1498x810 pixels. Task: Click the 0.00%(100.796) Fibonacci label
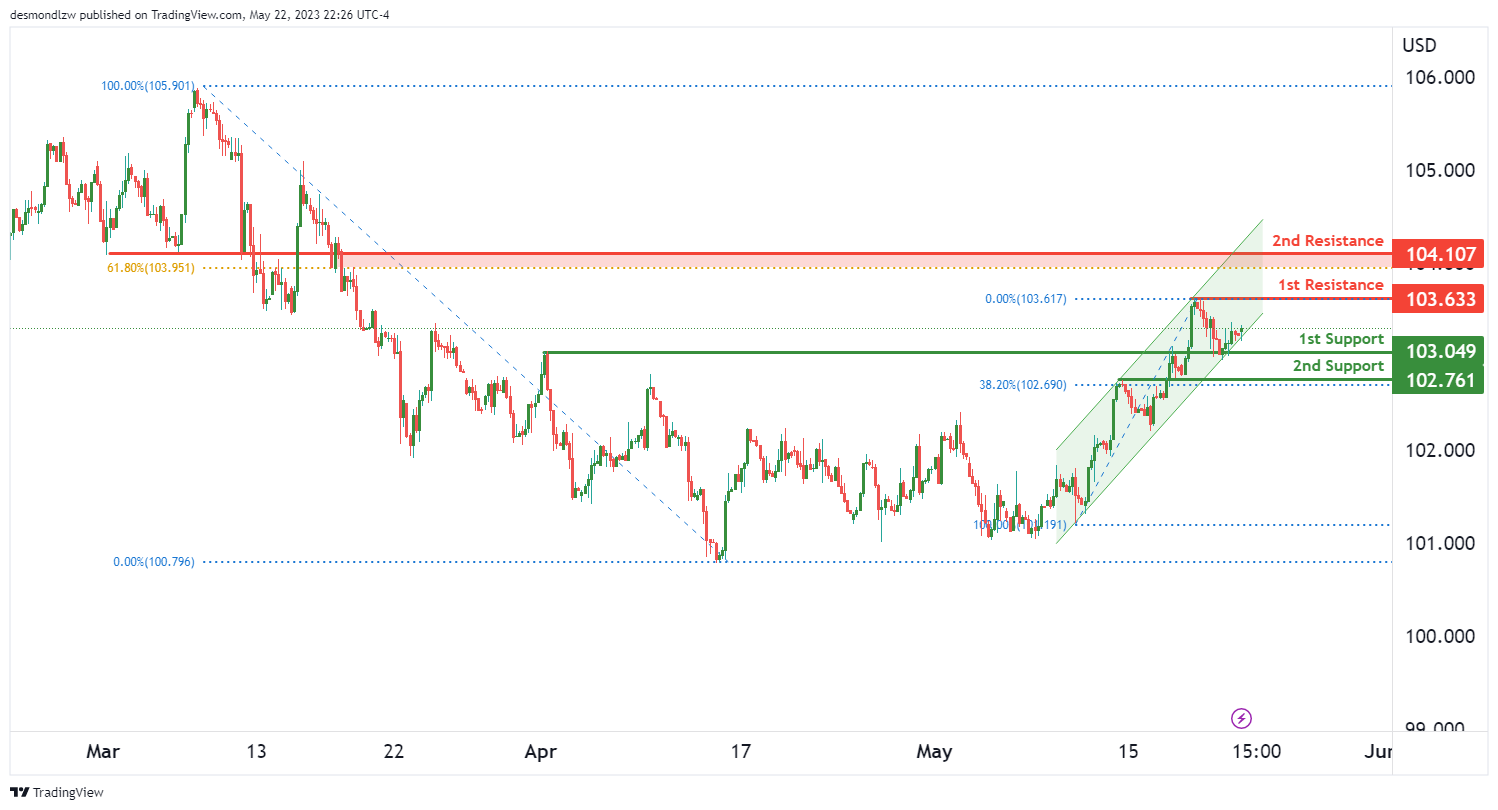[x=154, y=562]
